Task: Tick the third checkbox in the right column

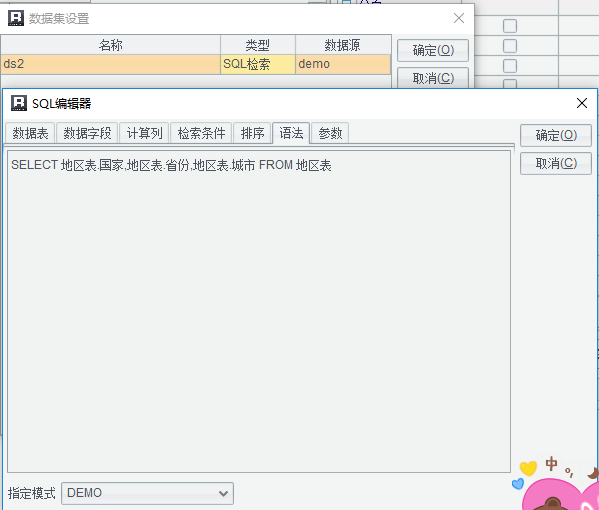Action: [x=510, y=66]
